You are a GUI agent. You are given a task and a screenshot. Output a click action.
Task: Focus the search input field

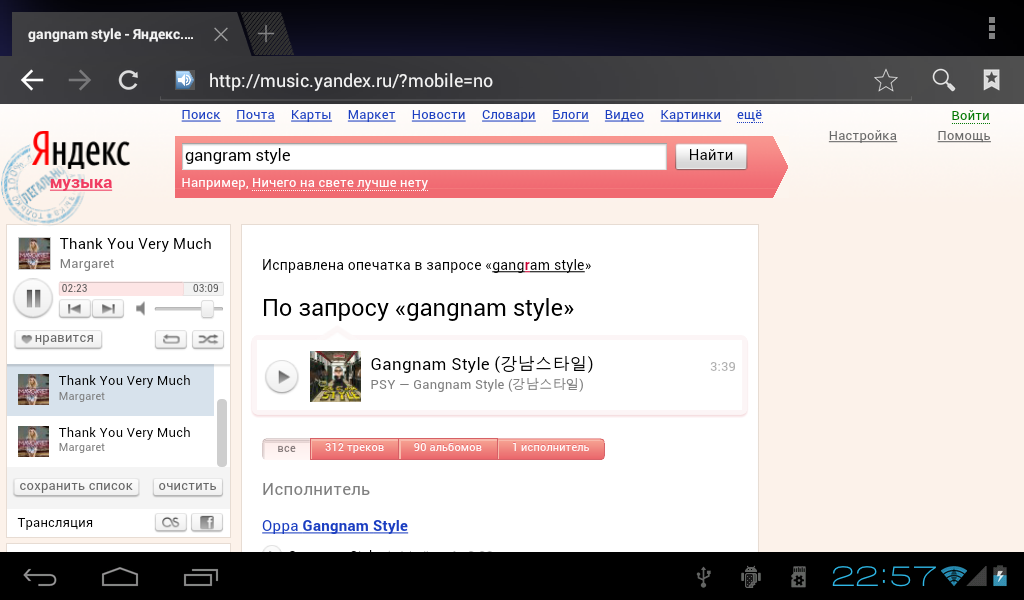point(424,156)
